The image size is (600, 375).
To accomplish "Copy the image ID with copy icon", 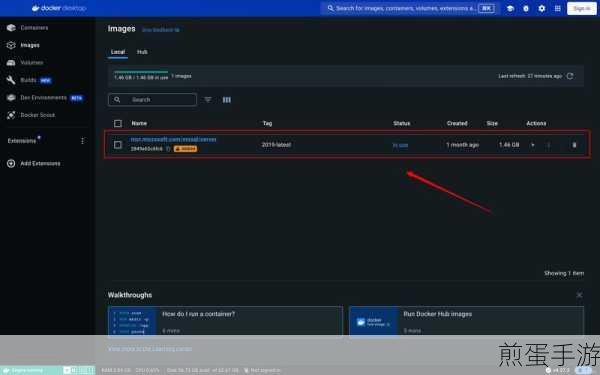I will click(x=168, y=148).
